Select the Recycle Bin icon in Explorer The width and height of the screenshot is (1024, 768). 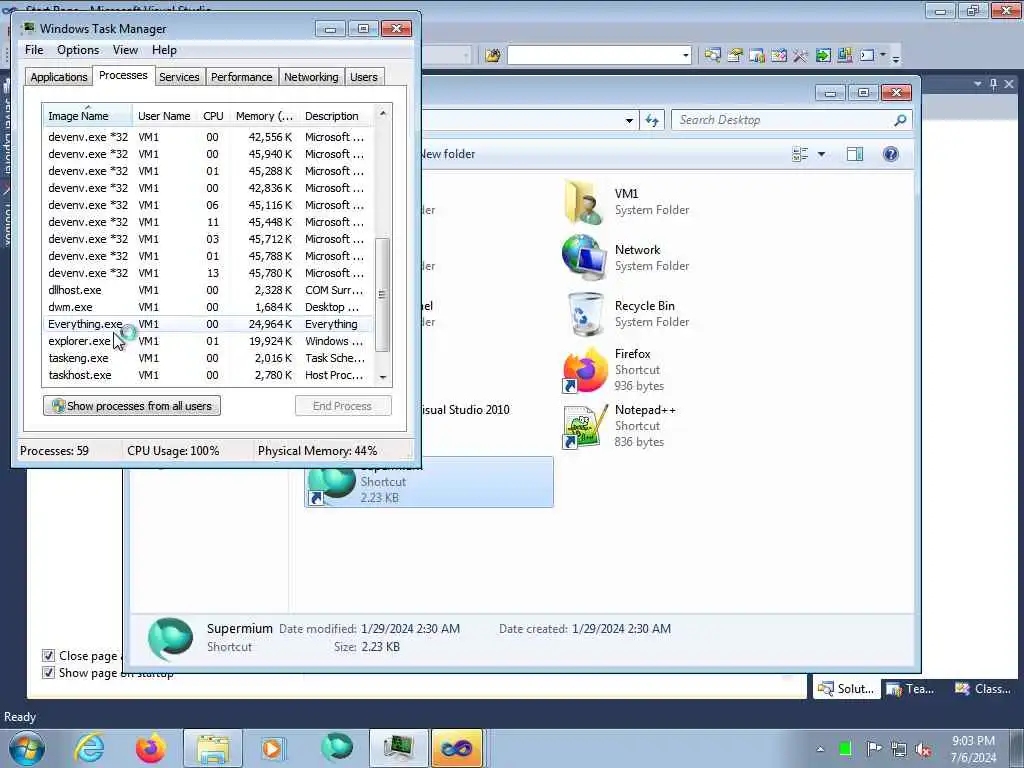click(584, 314)
